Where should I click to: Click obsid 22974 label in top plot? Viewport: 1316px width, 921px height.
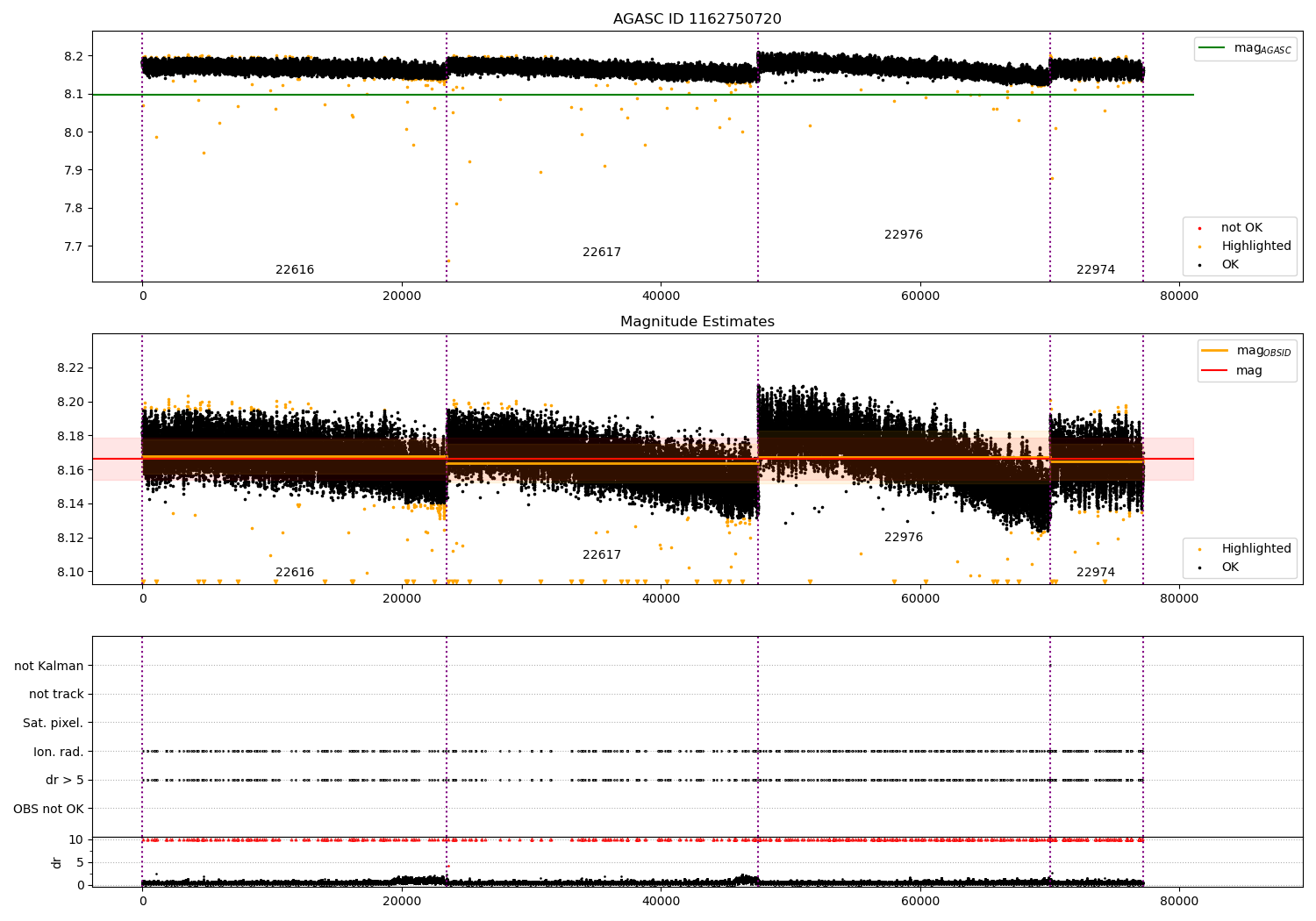click(x=1096, y=270)
